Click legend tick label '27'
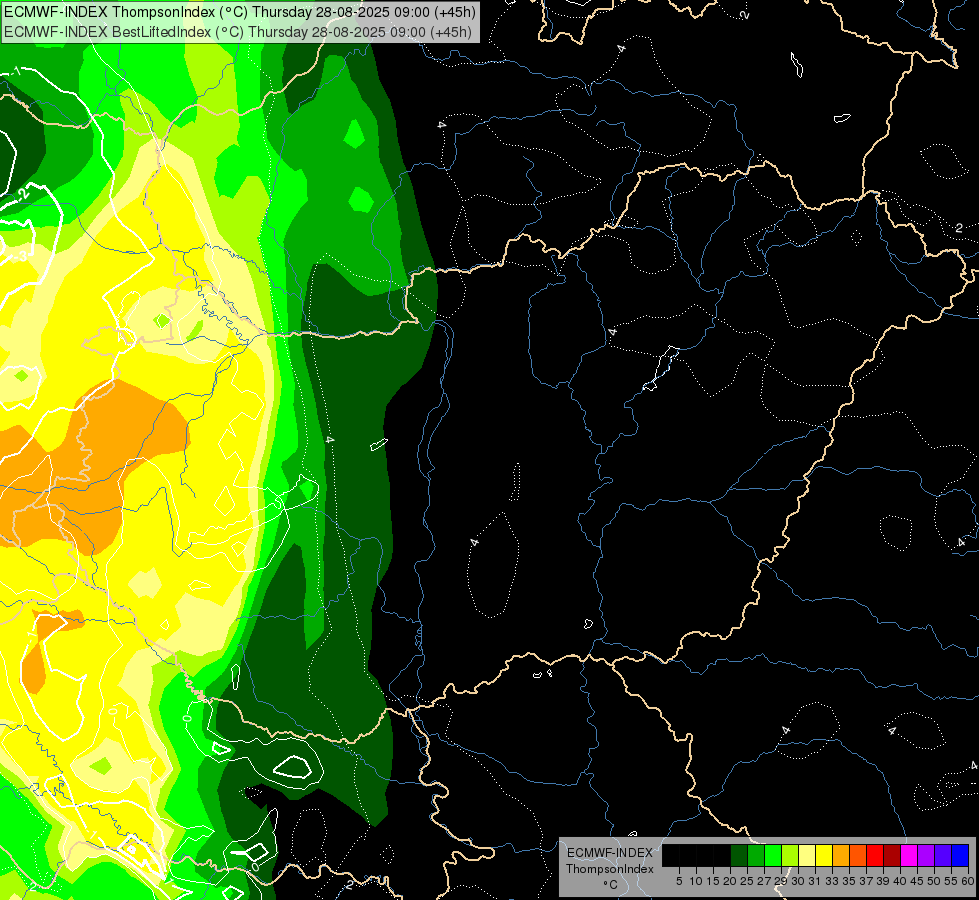Image resolution: width=979 pixels, height=900 pixels. [764, 881]
